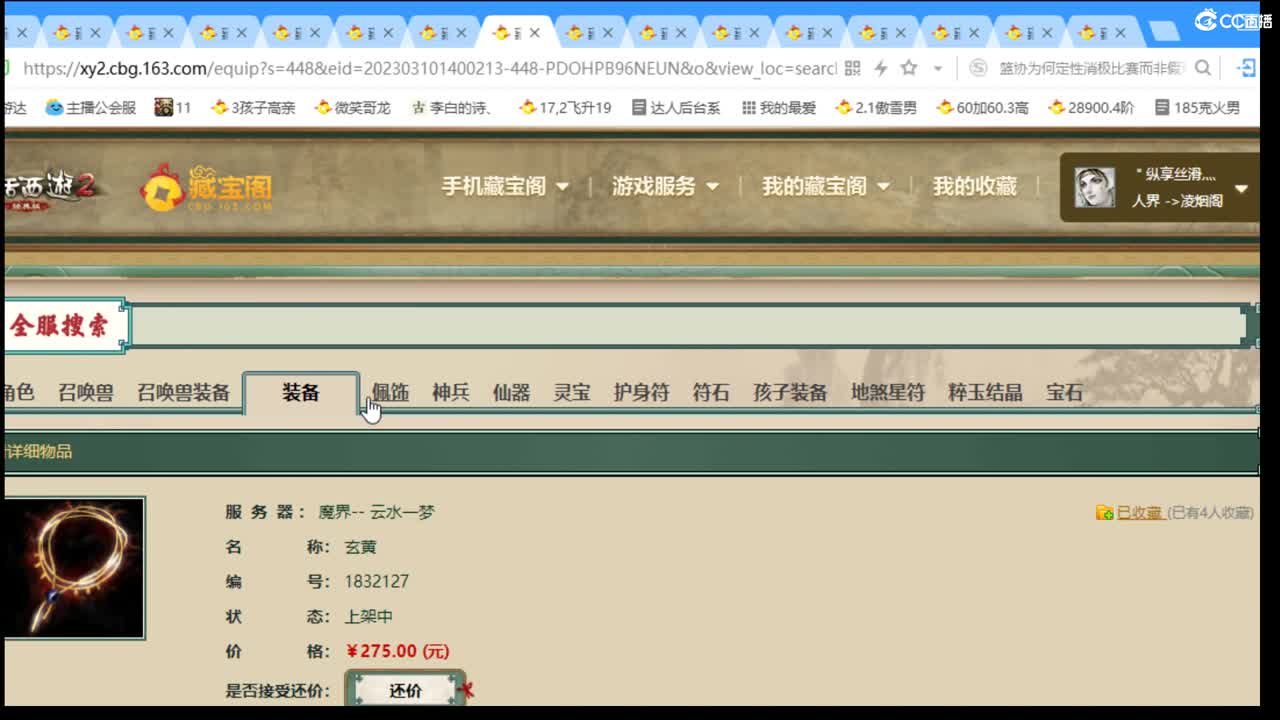Close the active browser tab
The image size is (1280, 720).
coord(534,33)
